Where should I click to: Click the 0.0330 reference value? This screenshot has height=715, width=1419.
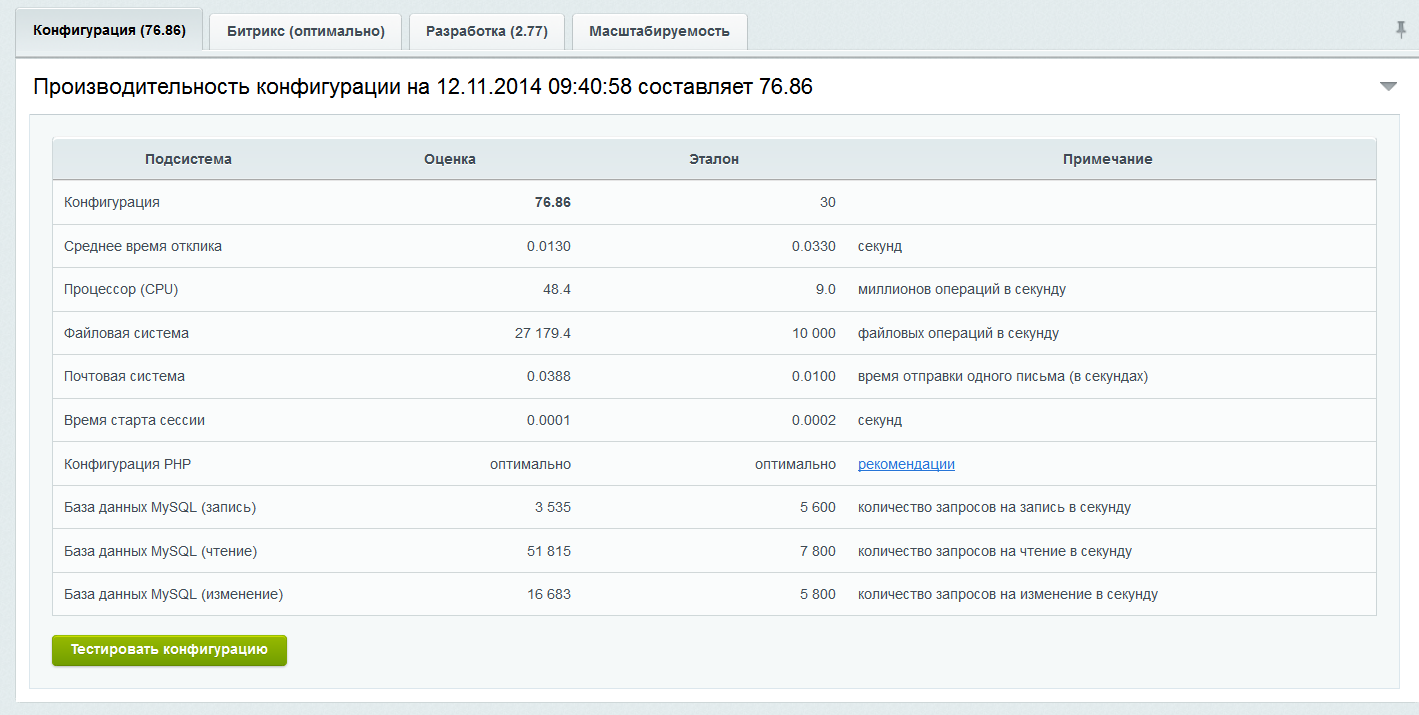(x=814, y=246)
